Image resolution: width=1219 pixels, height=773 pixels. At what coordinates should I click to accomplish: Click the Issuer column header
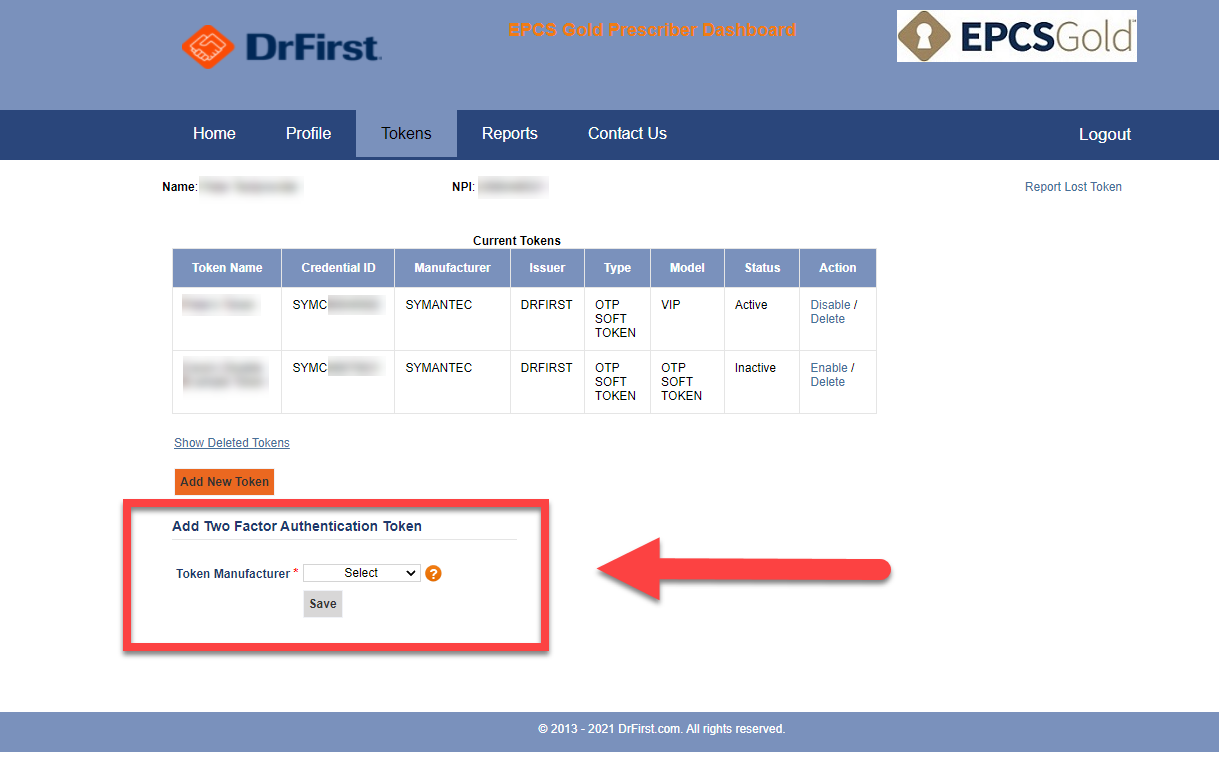547,268
